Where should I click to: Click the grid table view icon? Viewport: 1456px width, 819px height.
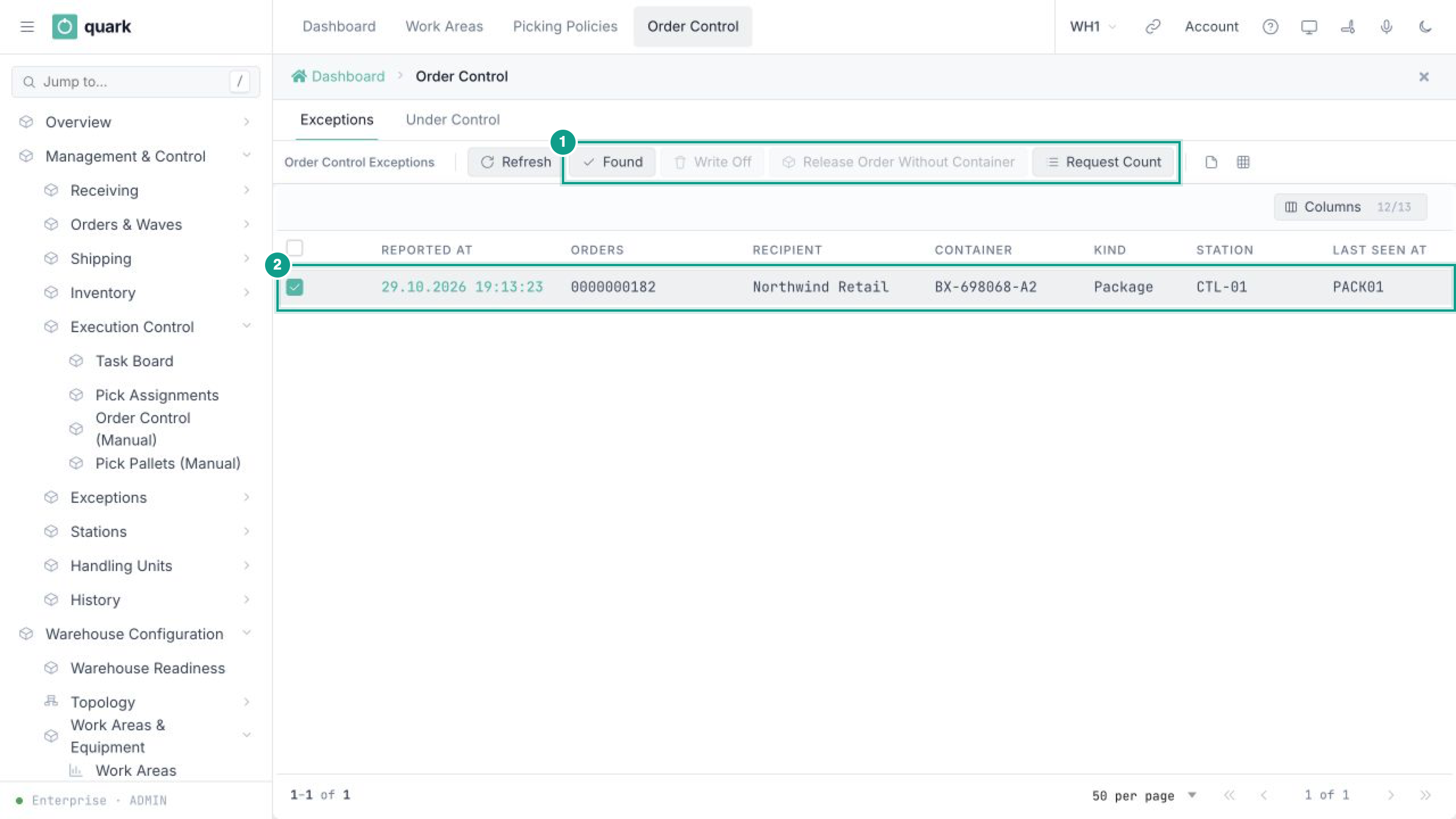(1243, 162)
